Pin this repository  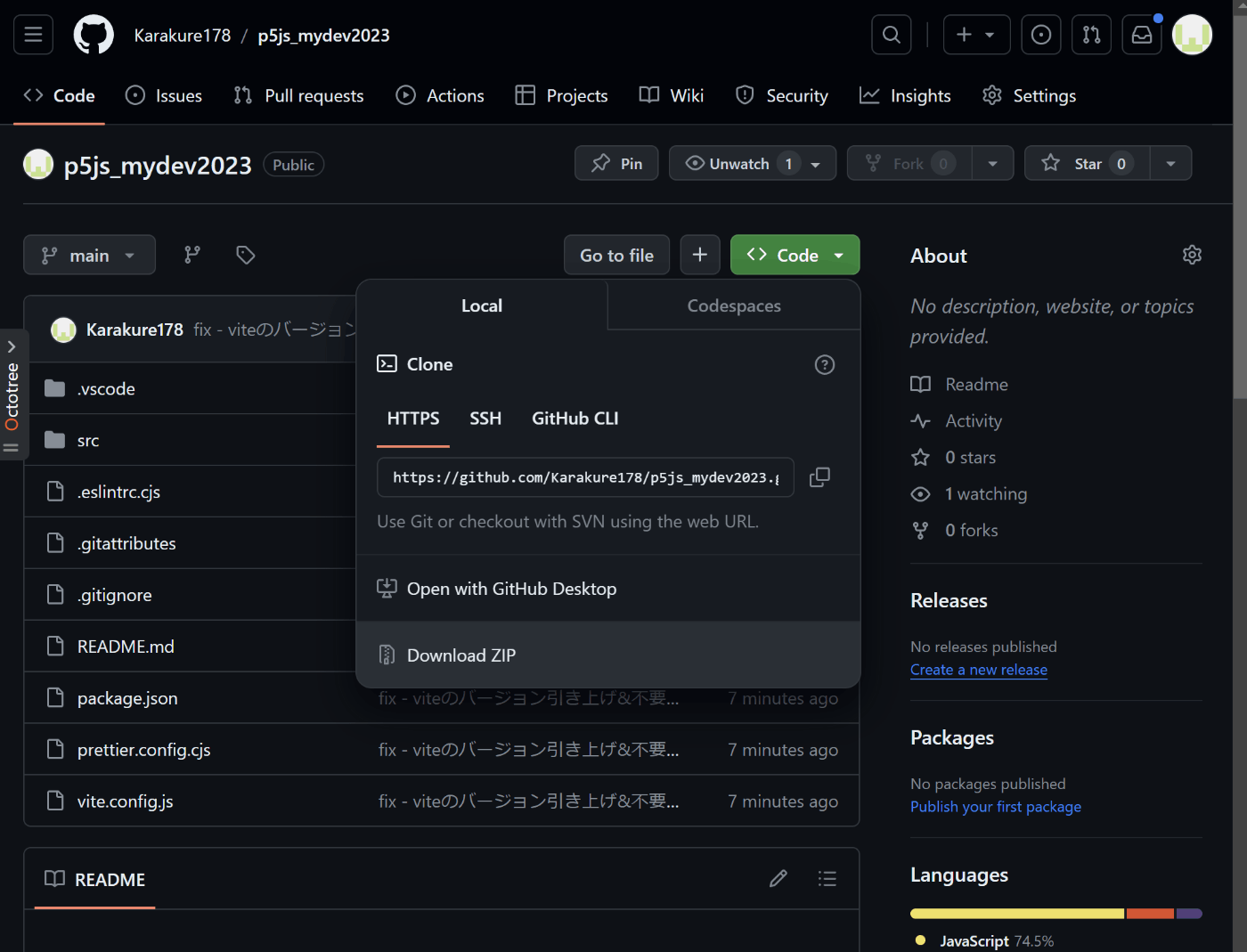point(616,163)
